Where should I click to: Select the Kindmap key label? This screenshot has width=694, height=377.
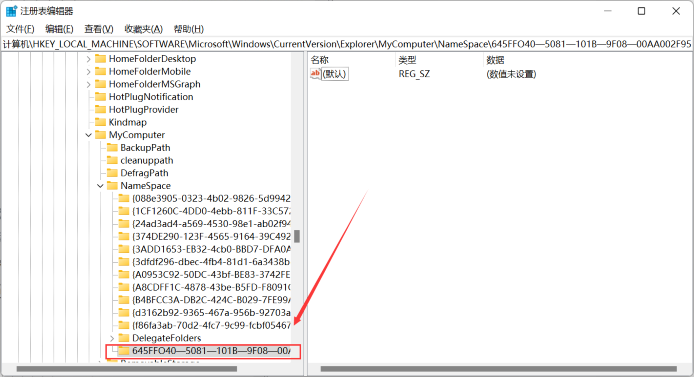127,122
